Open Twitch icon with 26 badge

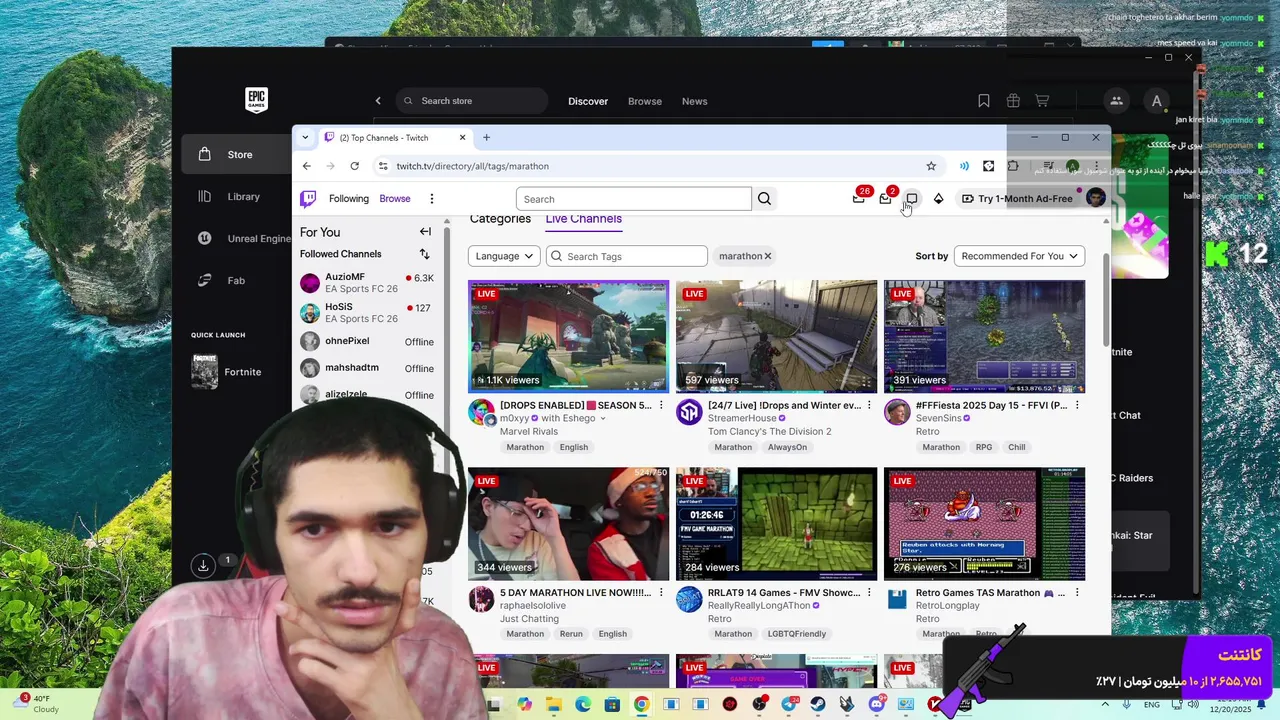[859, 198]
